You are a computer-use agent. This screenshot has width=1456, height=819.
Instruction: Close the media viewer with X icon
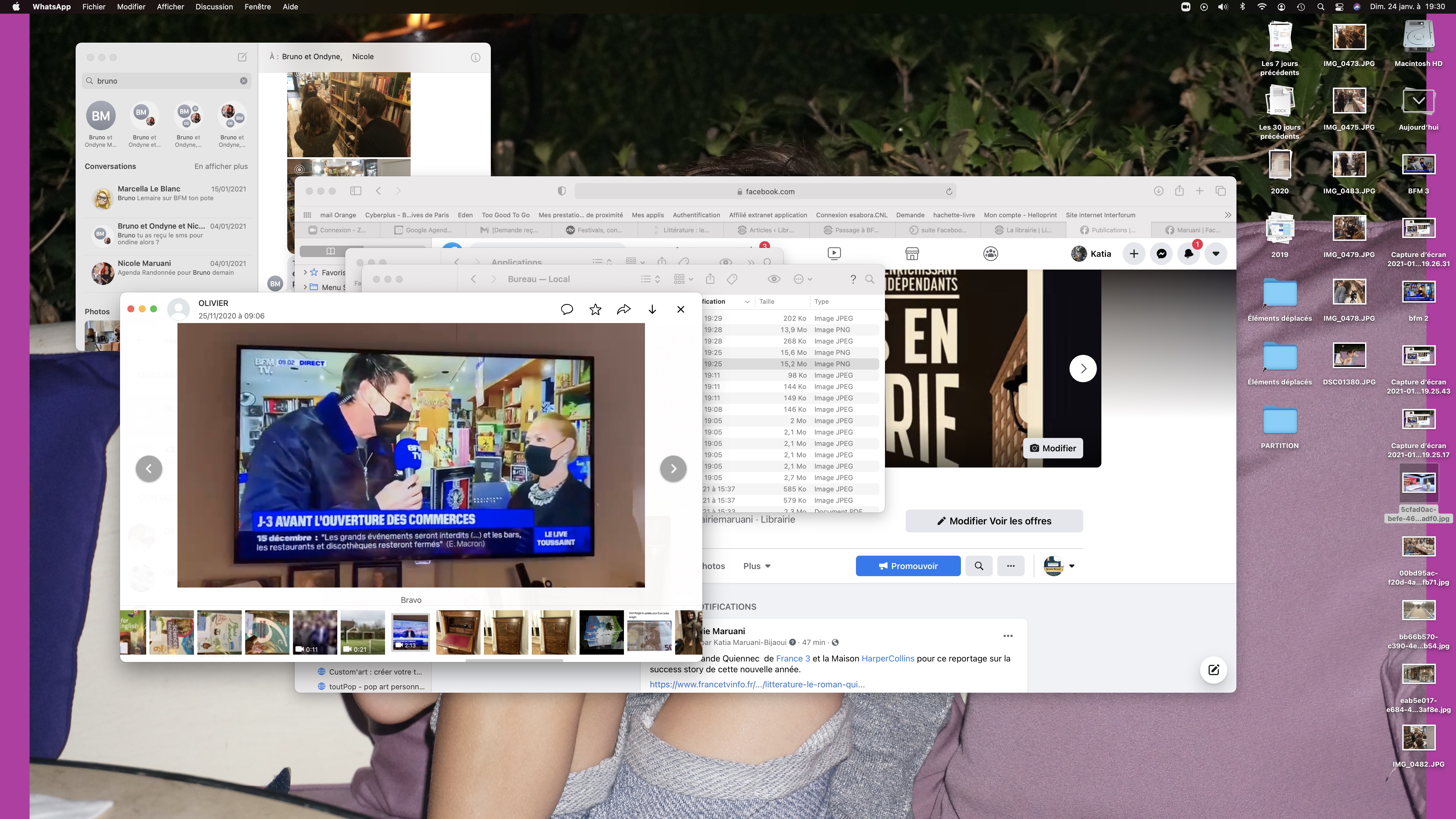pyautogui.click(x=681, y=309)
